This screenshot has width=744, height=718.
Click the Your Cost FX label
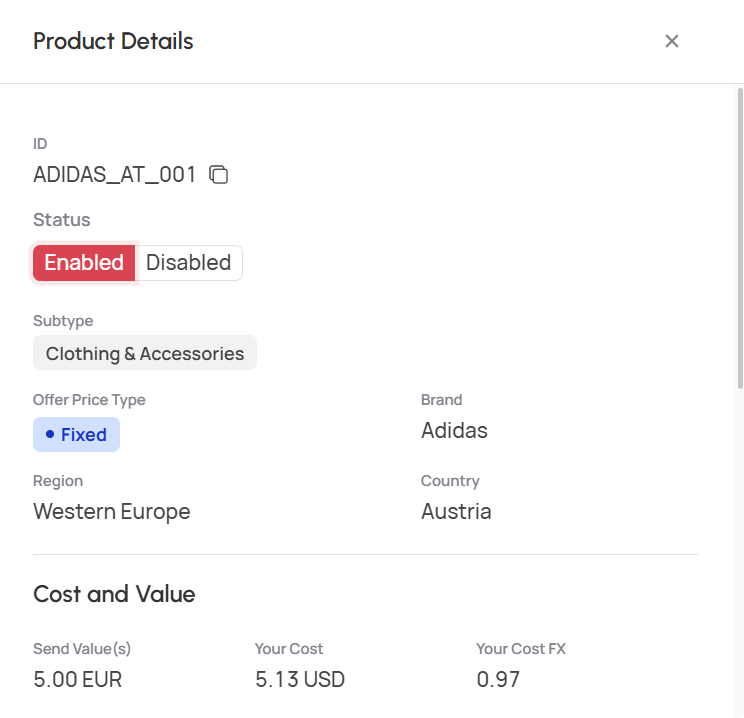[521, 649]
